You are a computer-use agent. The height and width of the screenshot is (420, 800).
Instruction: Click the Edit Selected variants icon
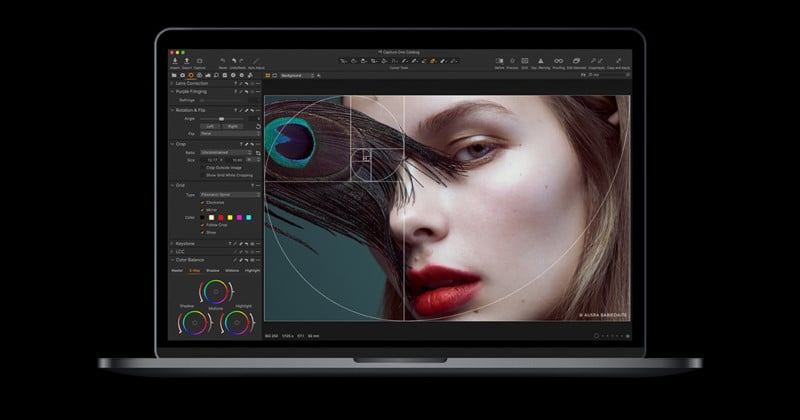(x=576, y=61)
